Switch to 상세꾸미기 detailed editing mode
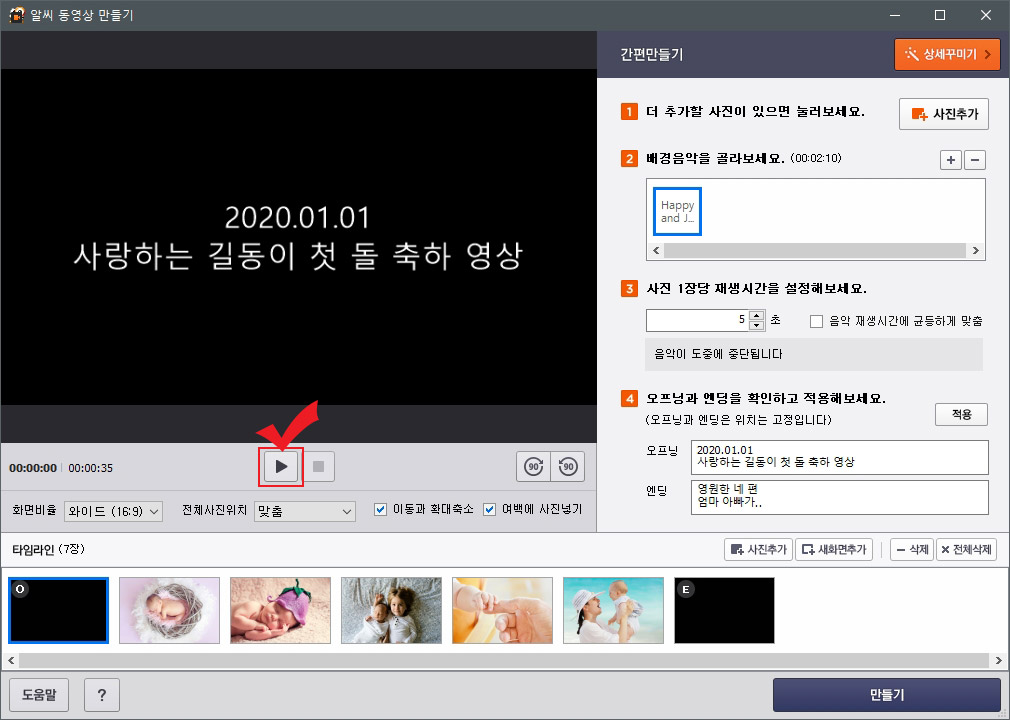 pyautogui.click(x=946, y=54)
